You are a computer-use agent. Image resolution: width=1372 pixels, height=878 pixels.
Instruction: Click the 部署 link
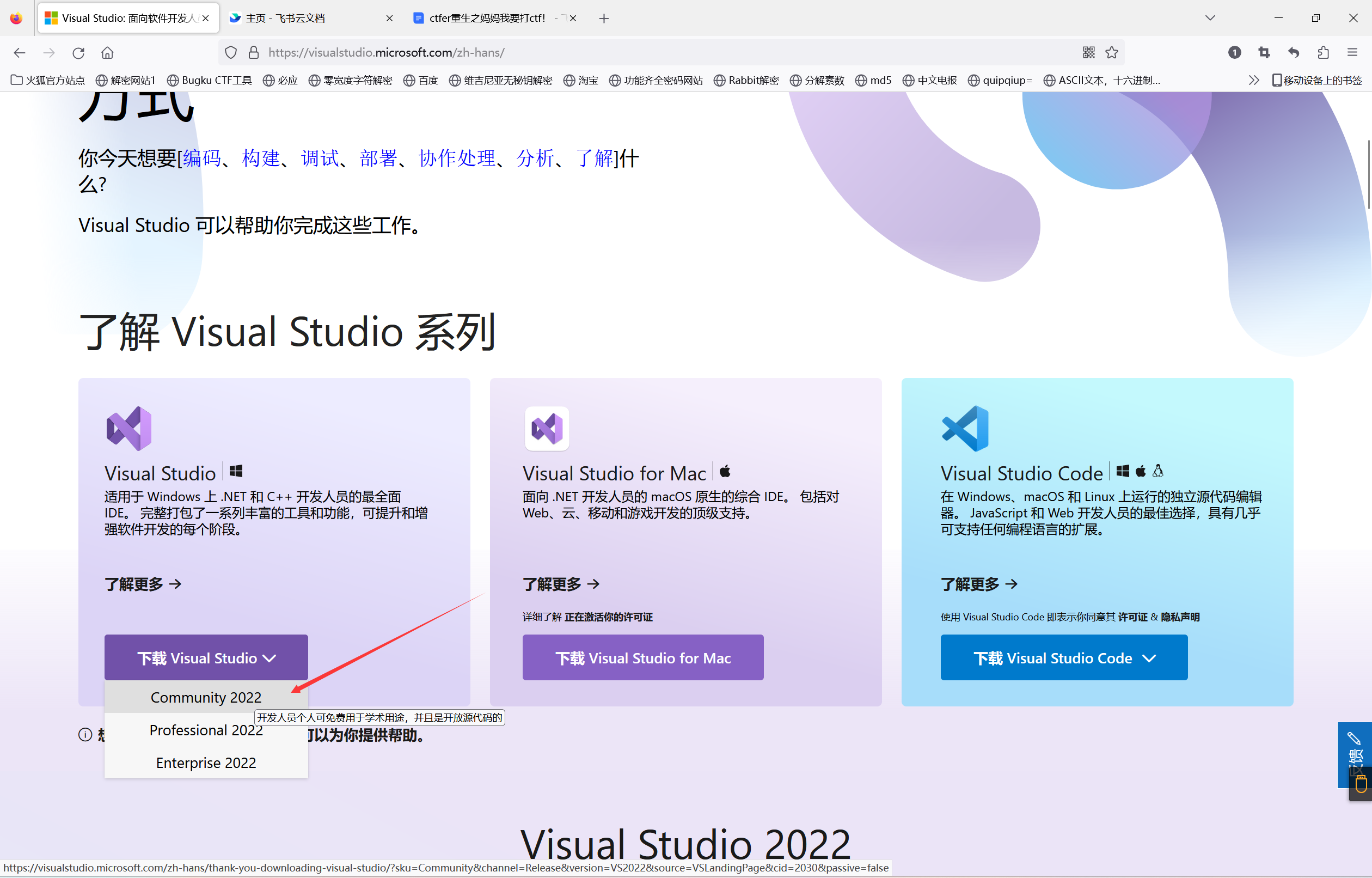[378, 158]
